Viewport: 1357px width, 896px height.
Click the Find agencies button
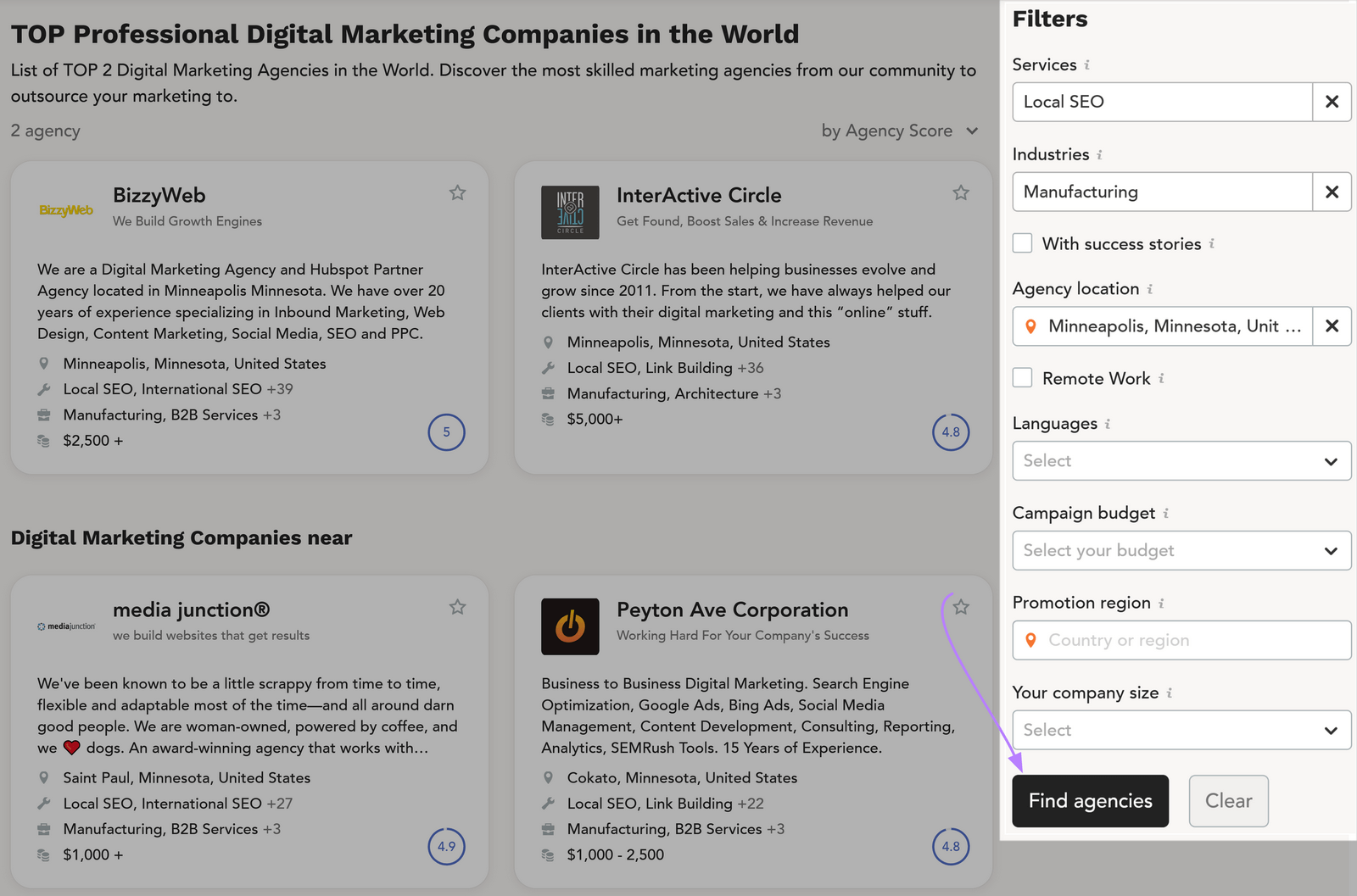coord(1090,800)
